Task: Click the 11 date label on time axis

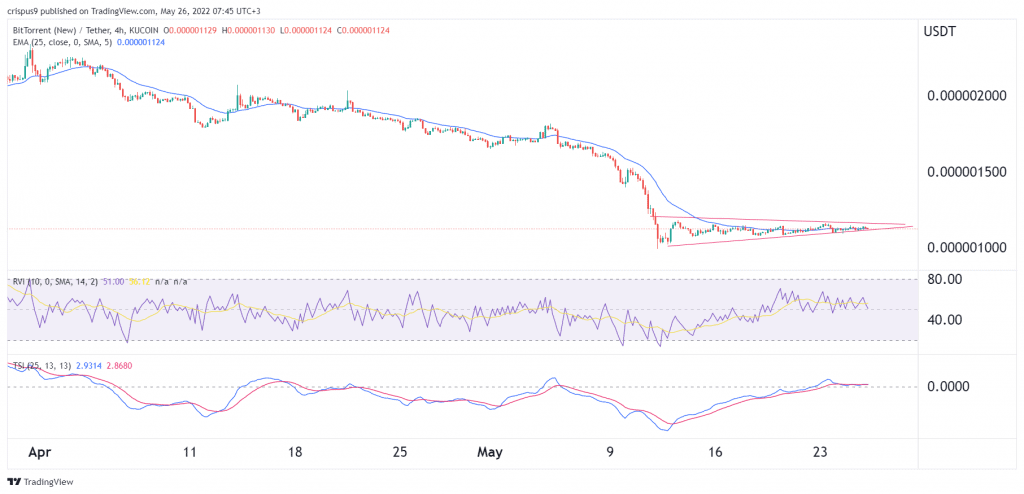Action: 190,452
